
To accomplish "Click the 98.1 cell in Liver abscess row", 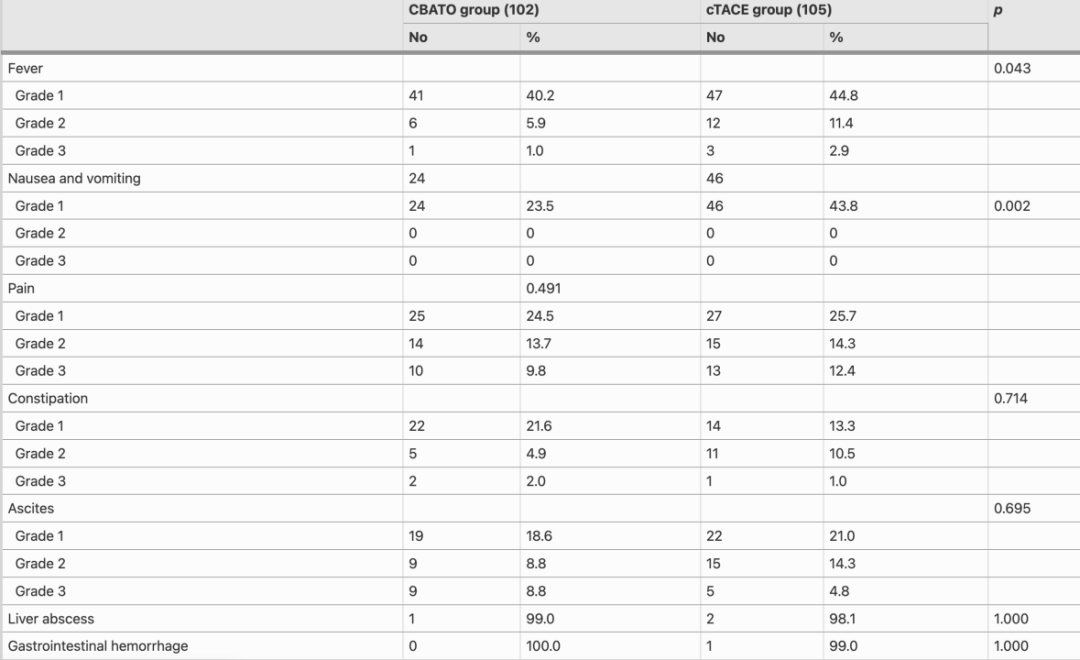I will click(x=842, y=619).
